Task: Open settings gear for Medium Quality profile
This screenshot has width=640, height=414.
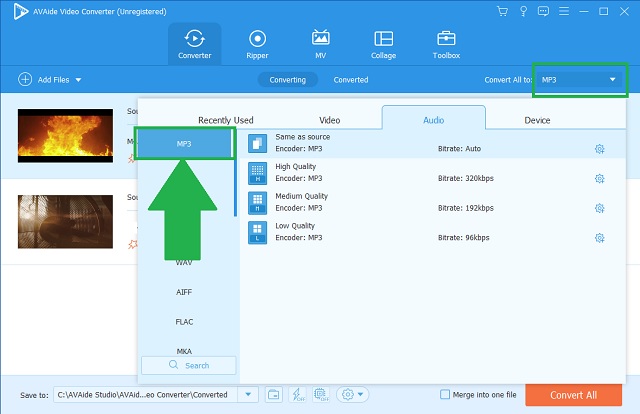Action: click(599, 208)
